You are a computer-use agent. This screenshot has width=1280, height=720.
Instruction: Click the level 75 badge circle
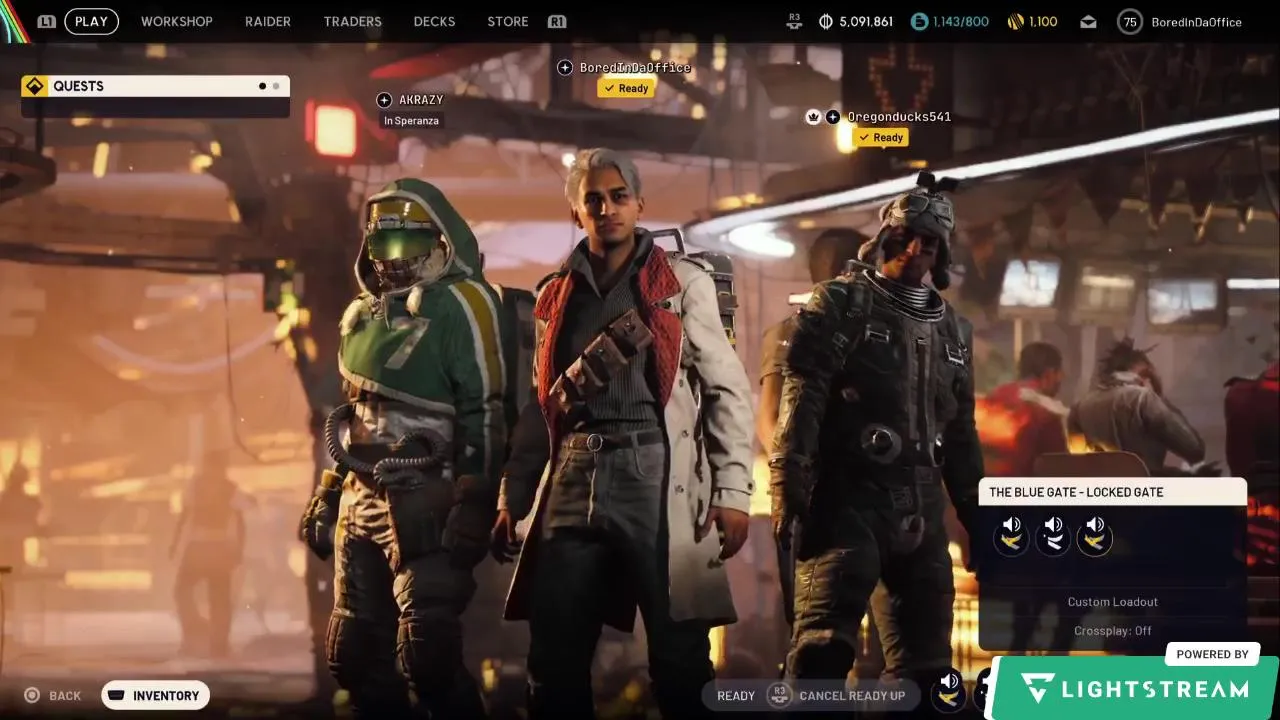click(x=1130, y=22)
